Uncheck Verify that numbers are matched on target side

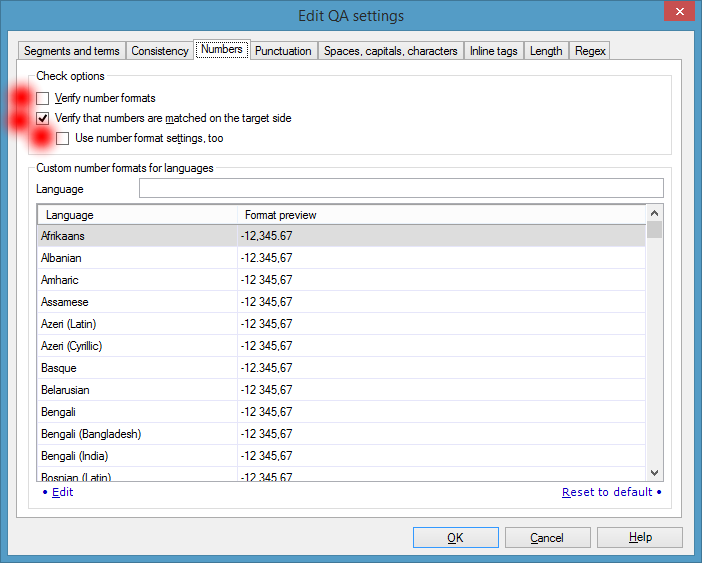click(x=42, y=118)
